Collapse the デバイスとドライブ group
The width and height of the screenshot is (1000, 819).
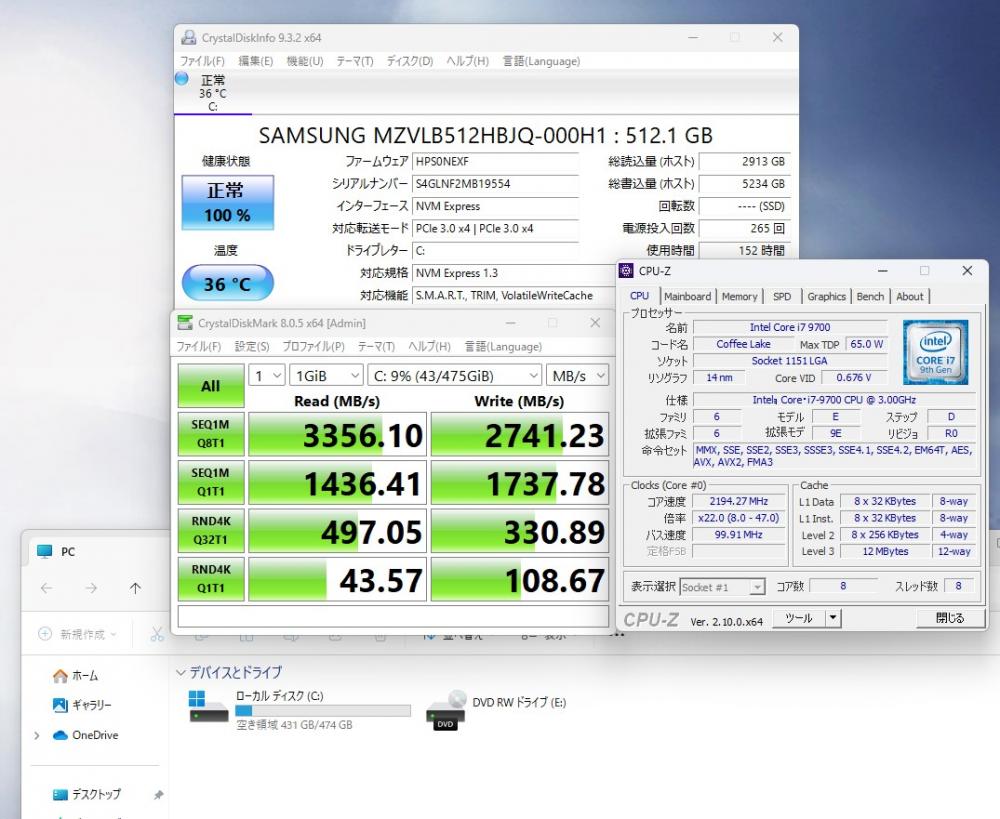pos(180,672)
